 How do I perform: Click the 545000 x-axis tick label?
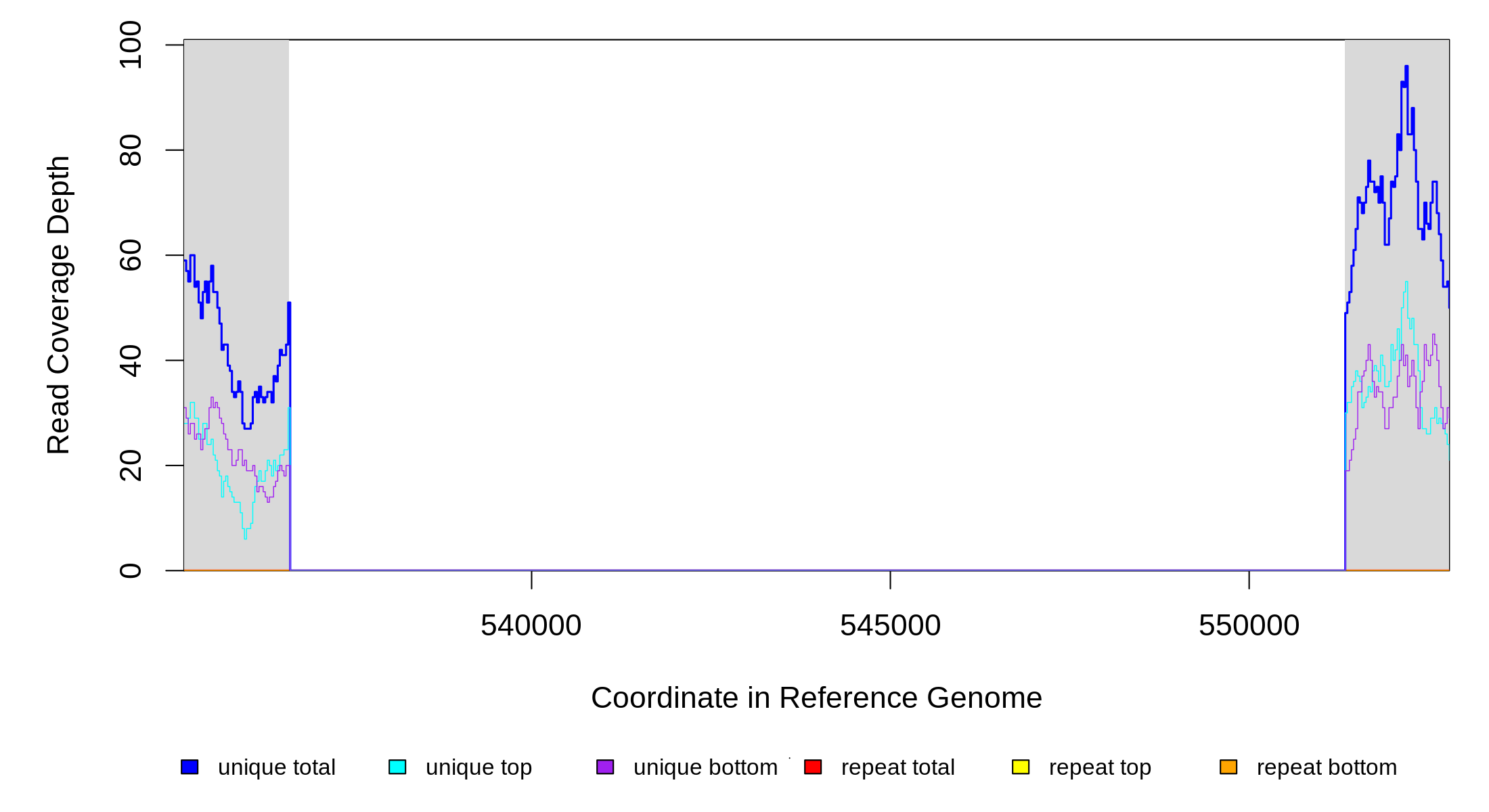[890, 625]
